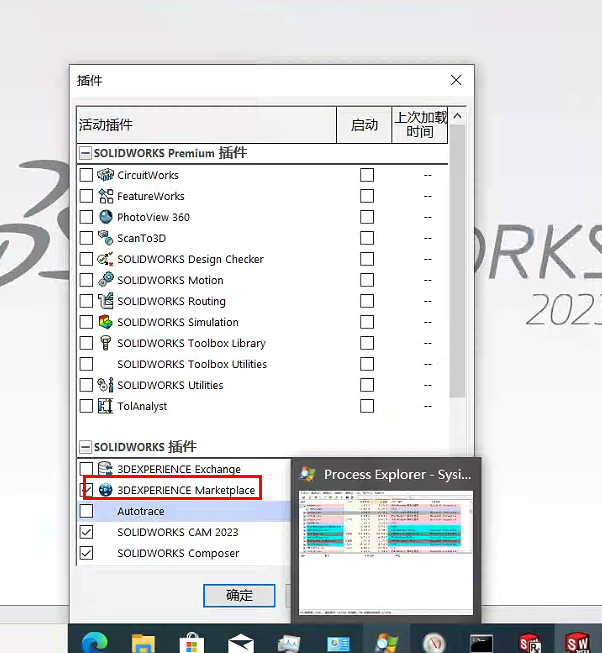
Task: Click the SOLIDWORKS Simulation colored icon
Action: [105, 322]
